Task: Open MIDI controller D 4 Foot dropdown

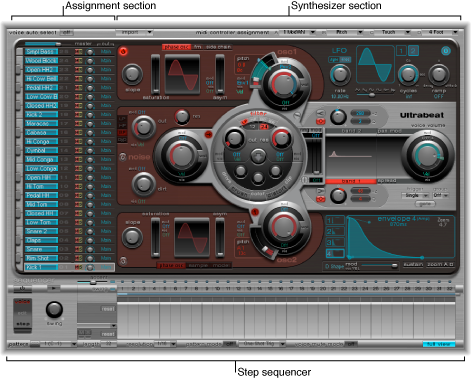Action: pyautogui.click(x=440, y=32)
